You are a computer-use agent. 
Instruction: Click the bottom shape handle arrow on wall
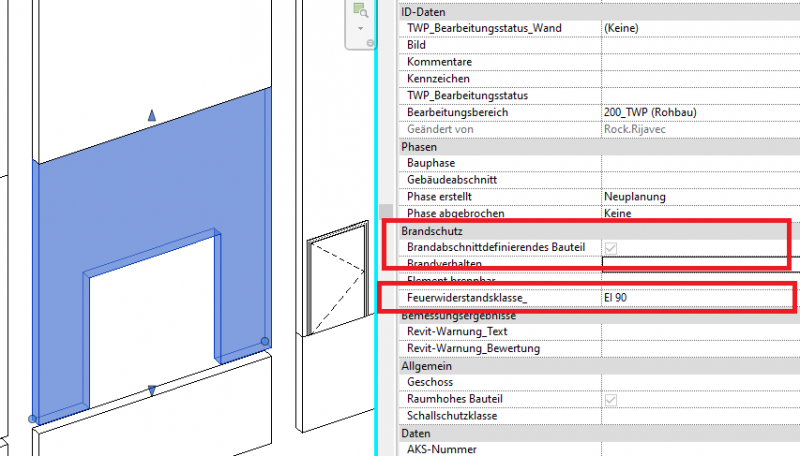[x=152, y=391]
